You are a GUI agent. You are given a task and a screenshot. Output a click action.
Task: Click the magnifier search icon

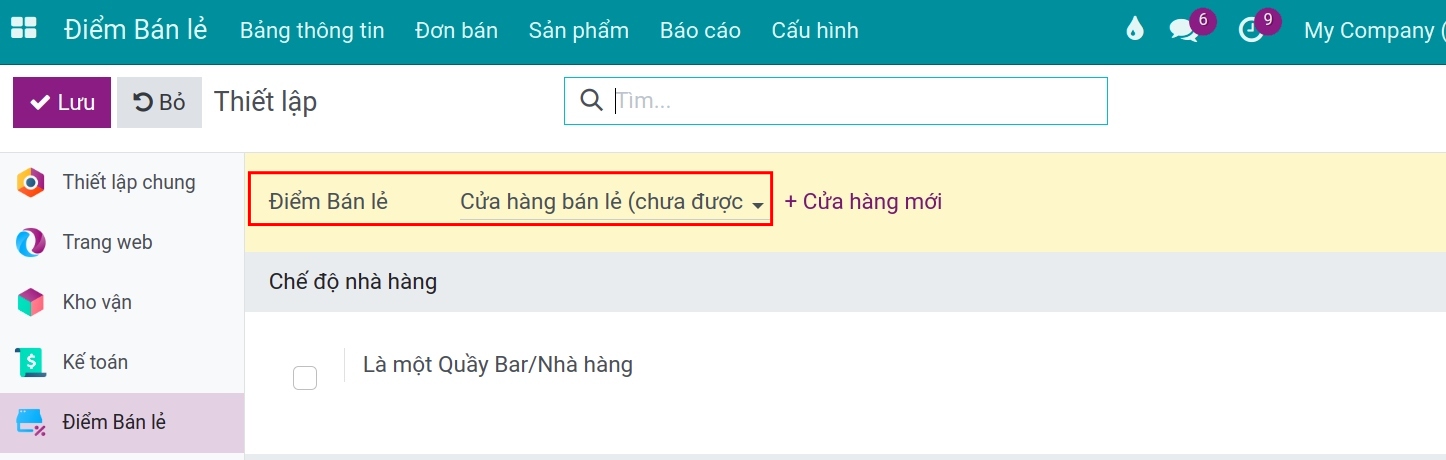point(591,100)
